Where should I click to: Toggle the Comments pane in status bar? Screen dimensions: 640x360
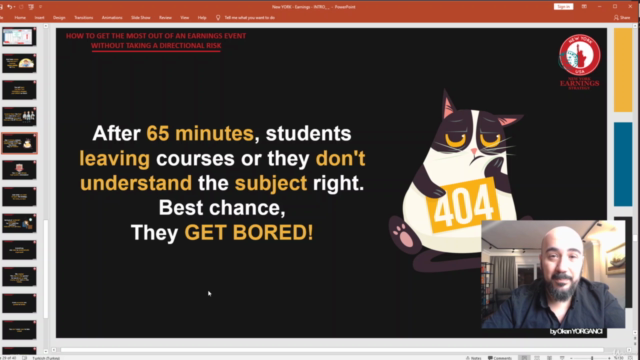[x=500, y=358]
